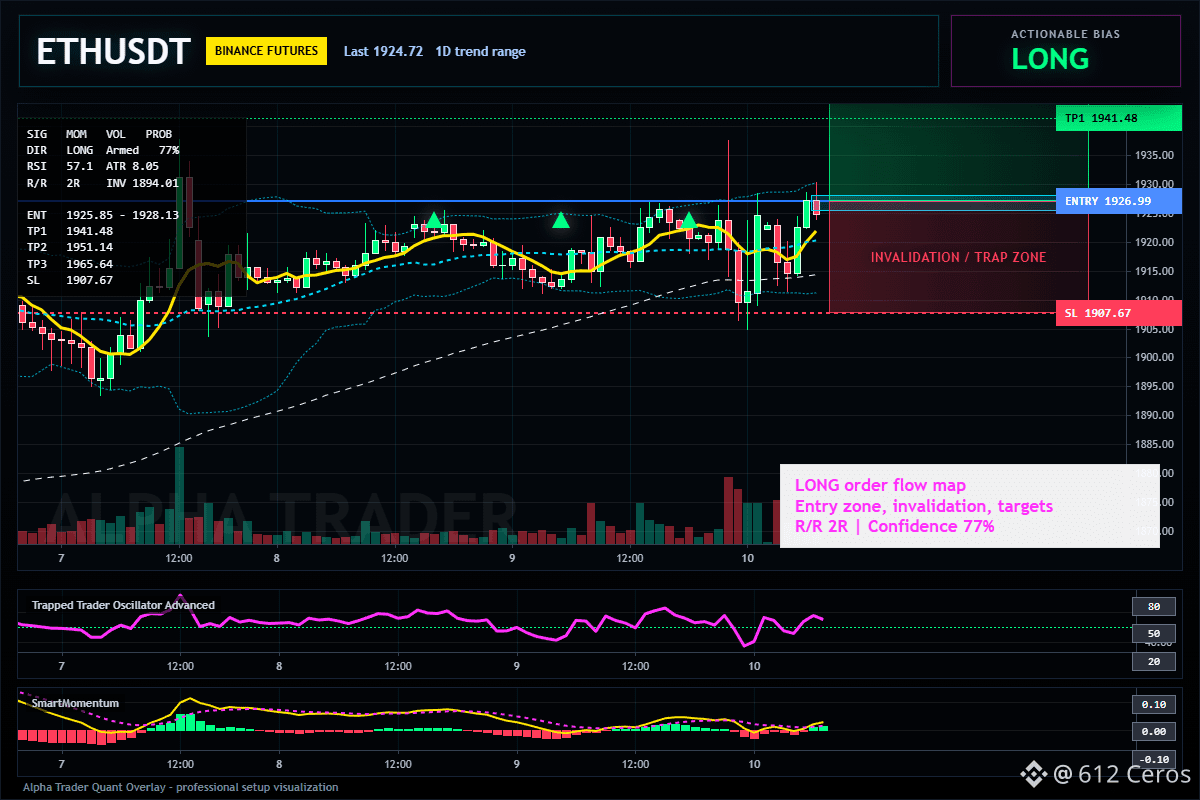The image size is (1200, 800).
Task: Click the 1935.00 price axis label
Action: [x=1154, y=155]
